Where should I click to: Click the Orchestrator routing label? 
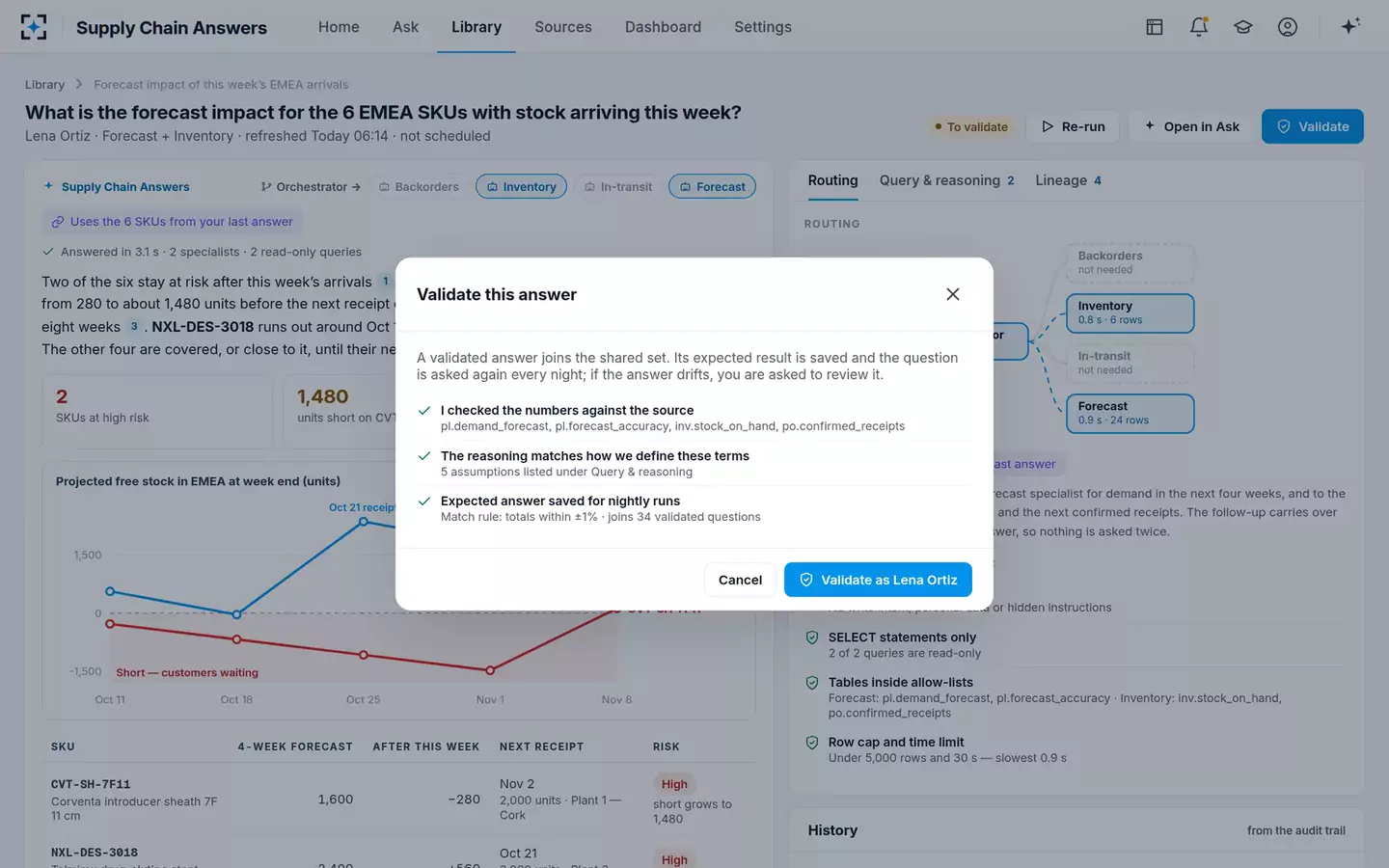(x=311, y=187)
